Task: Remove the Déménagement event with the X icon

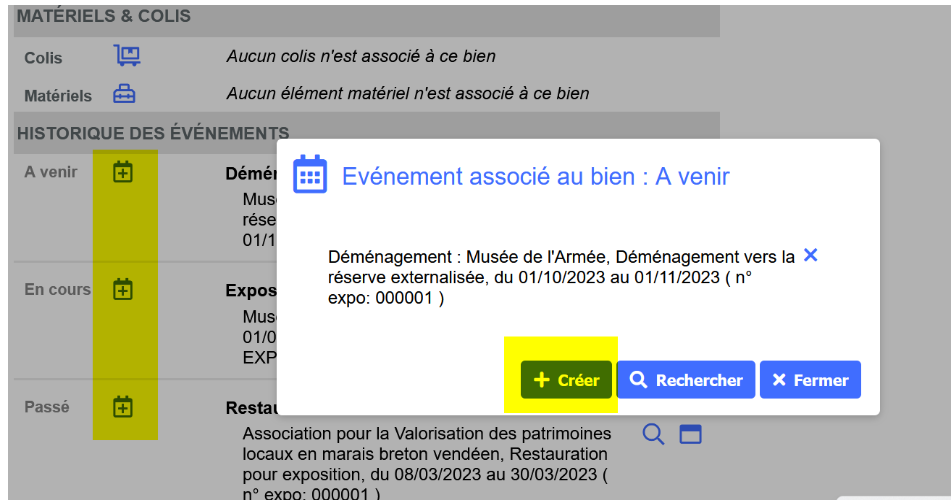Action: click(810, 255)
